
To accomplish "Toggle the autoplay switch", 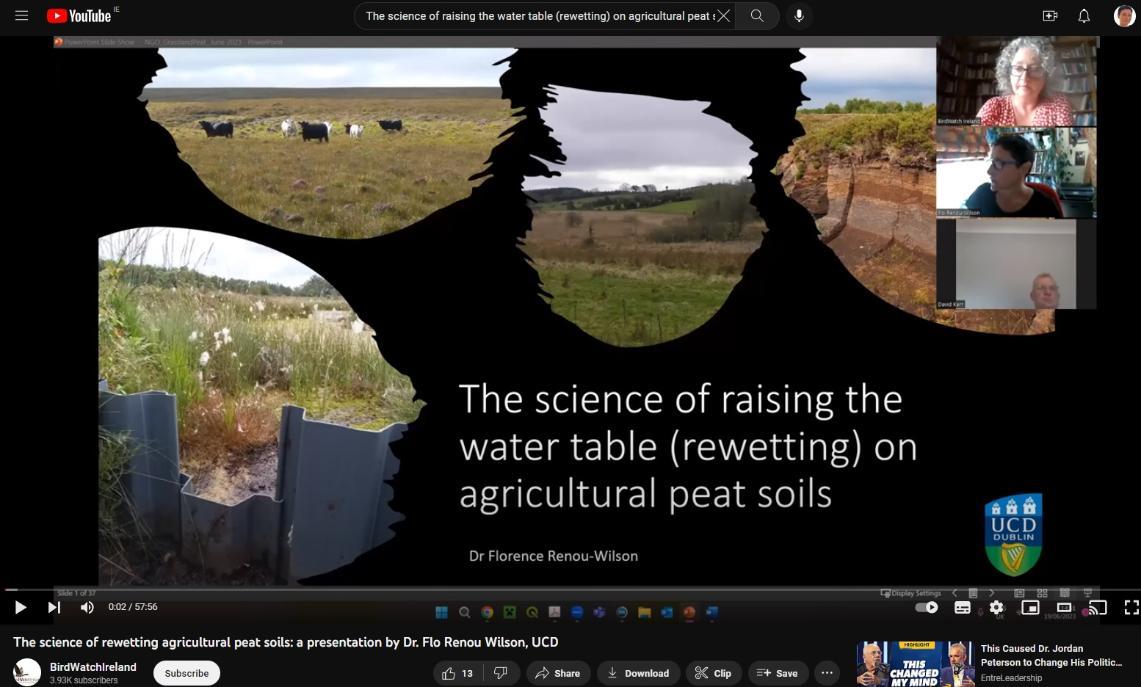I will pyautogui.click(x=926, y=607).
